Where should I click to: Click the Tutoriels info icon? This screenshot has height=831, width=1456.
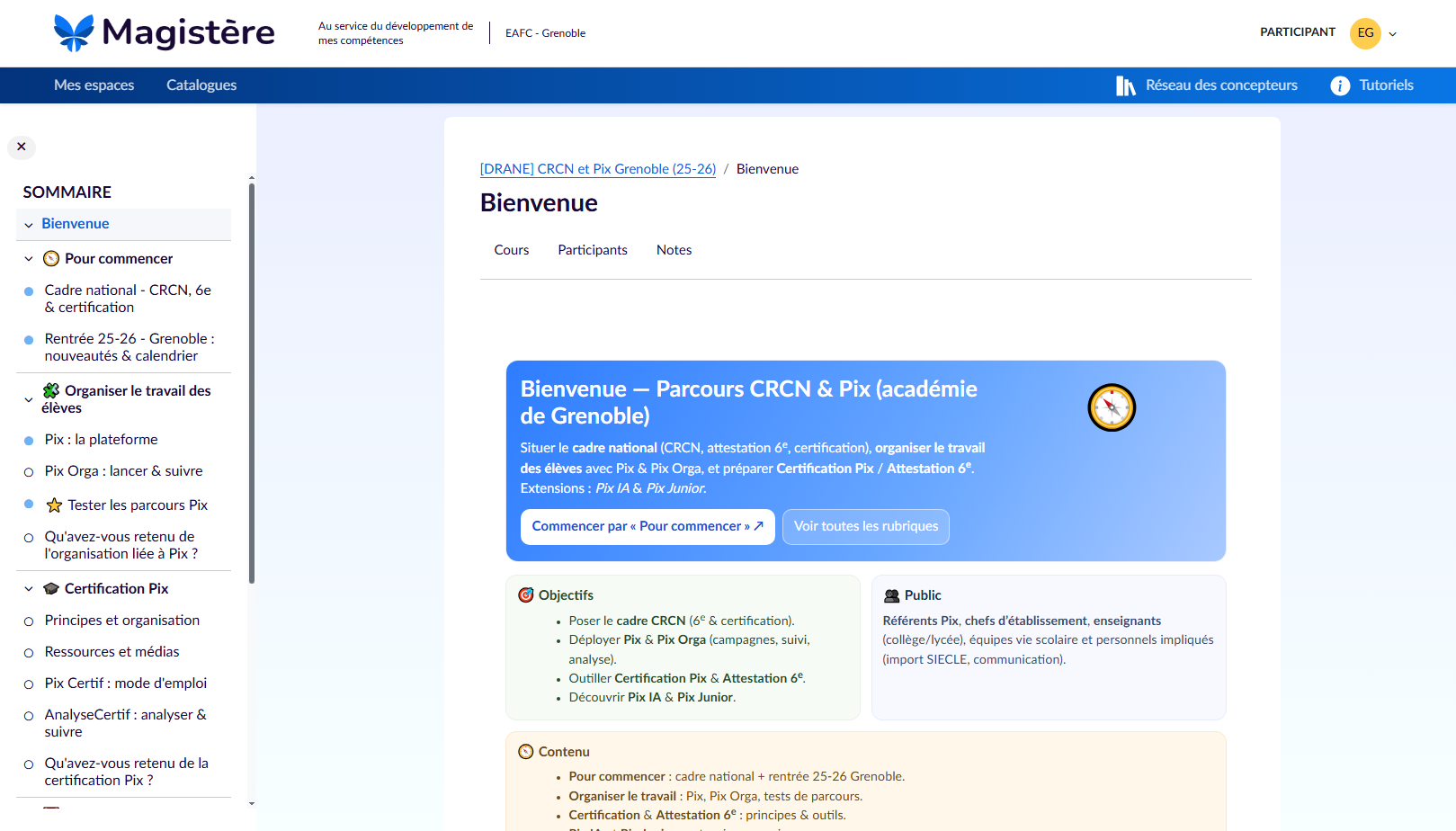coord(1340,85)
